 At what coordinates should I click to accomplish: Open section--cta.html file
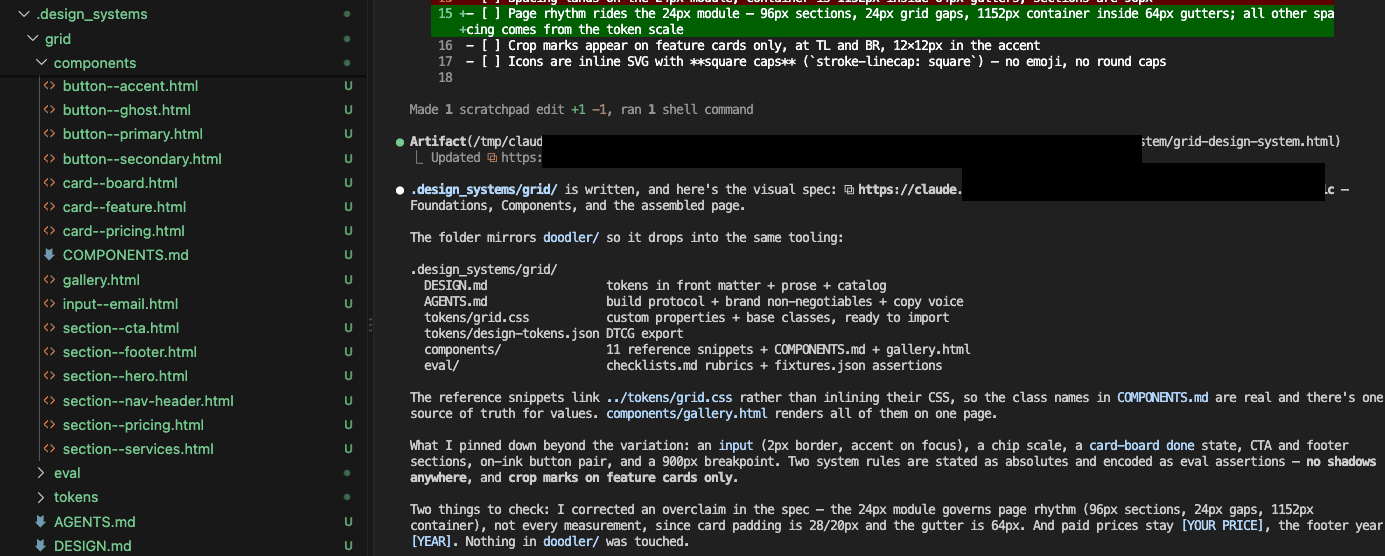(x=121, y=328)
